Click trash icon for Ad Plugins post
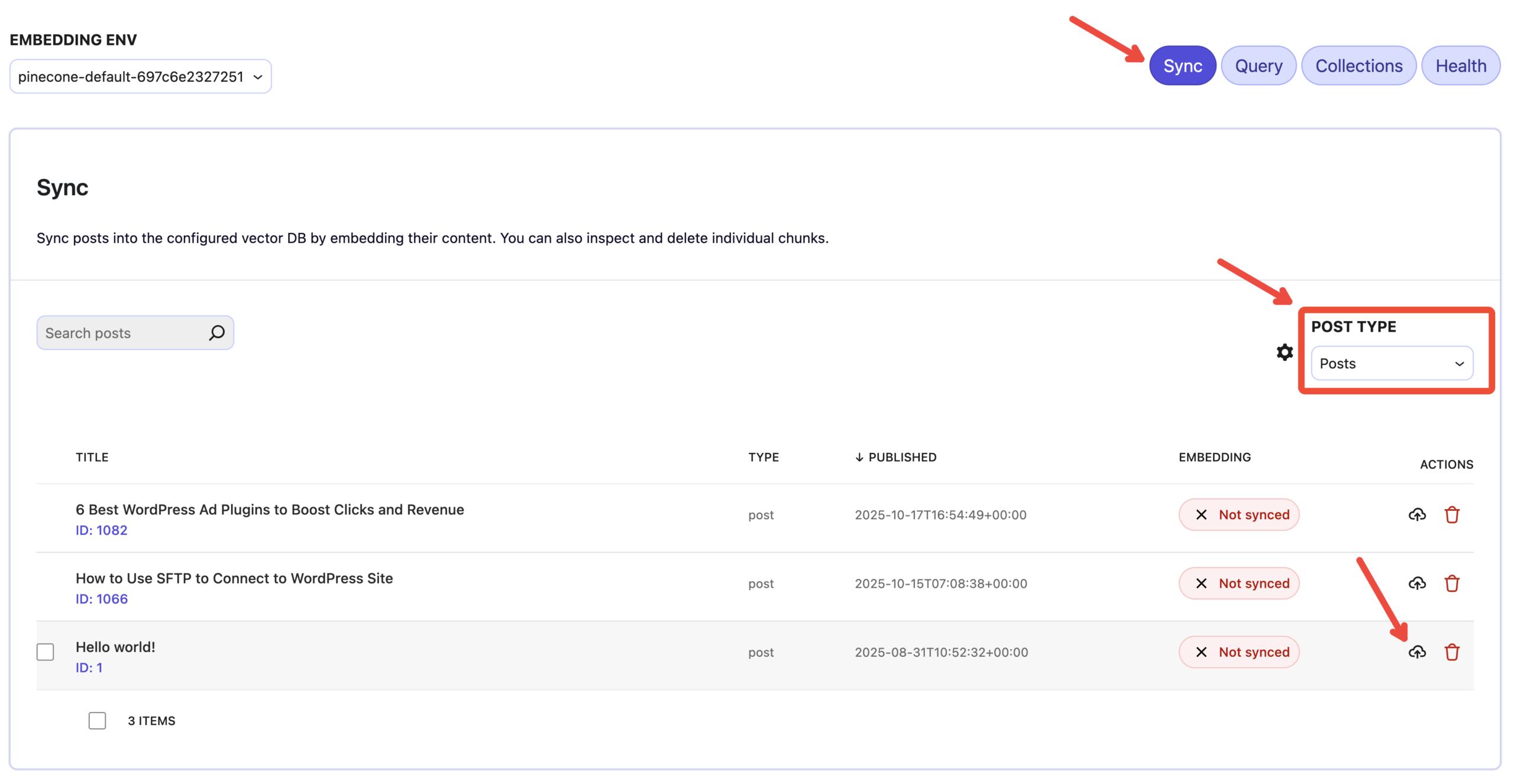 (1452, 515)
